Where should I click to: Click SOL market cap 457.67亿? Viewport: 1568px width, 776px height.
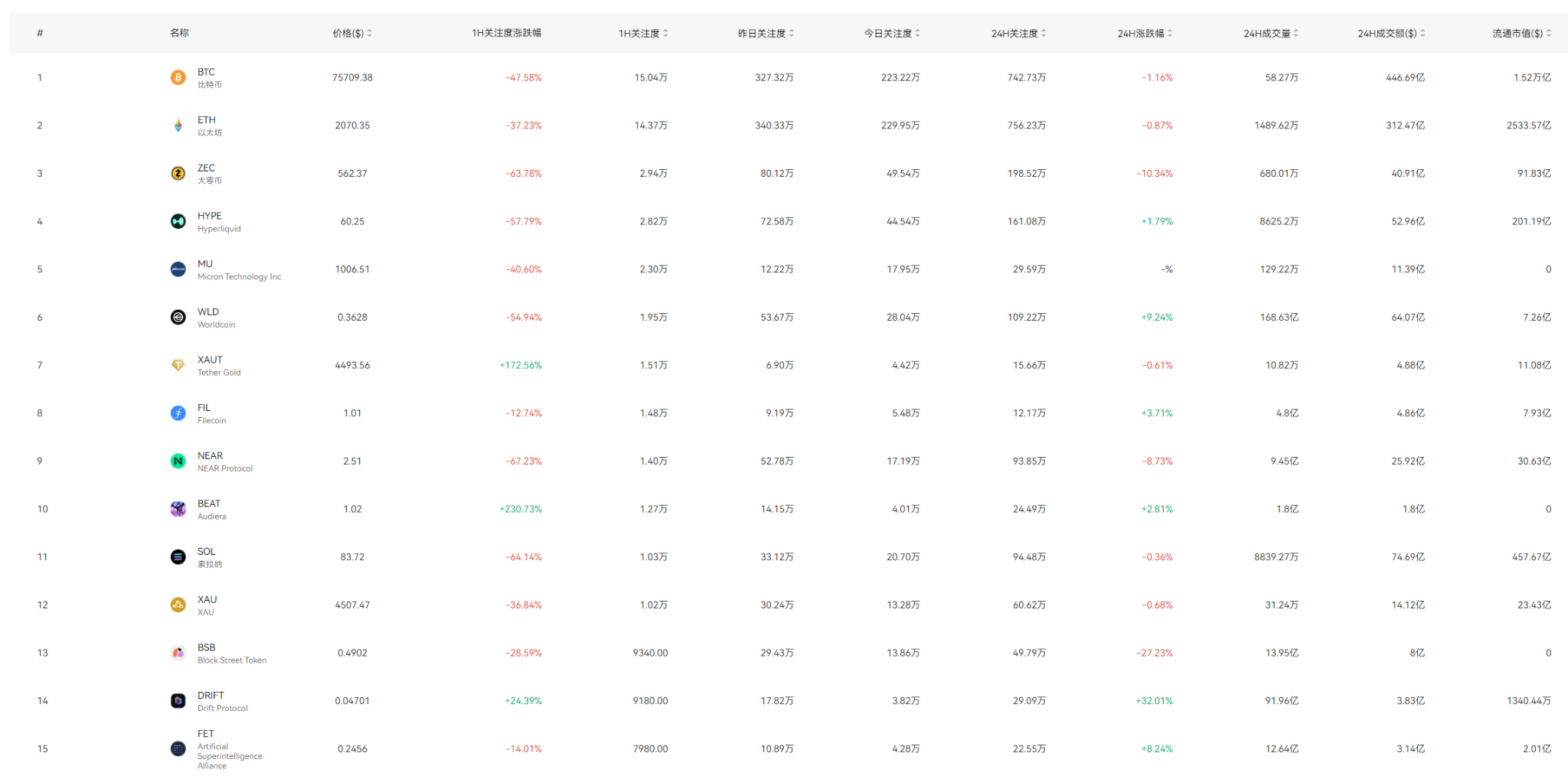1531,557
